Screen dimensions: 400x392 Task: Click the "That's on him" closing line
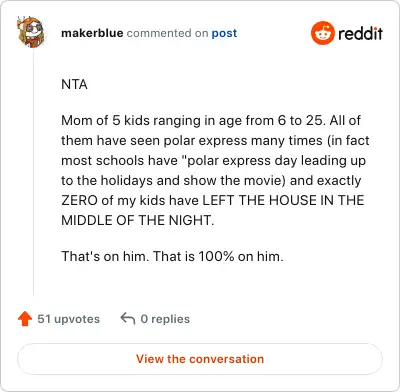[x=172, y=256]
